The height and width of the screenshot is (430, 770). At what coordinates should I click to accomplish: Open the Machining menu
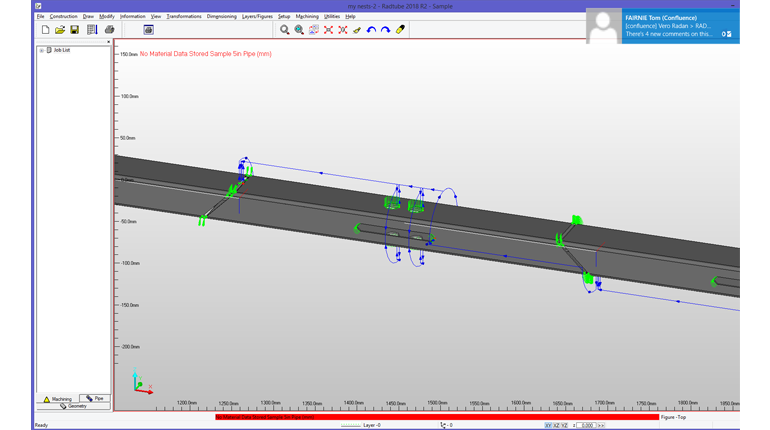306,16
